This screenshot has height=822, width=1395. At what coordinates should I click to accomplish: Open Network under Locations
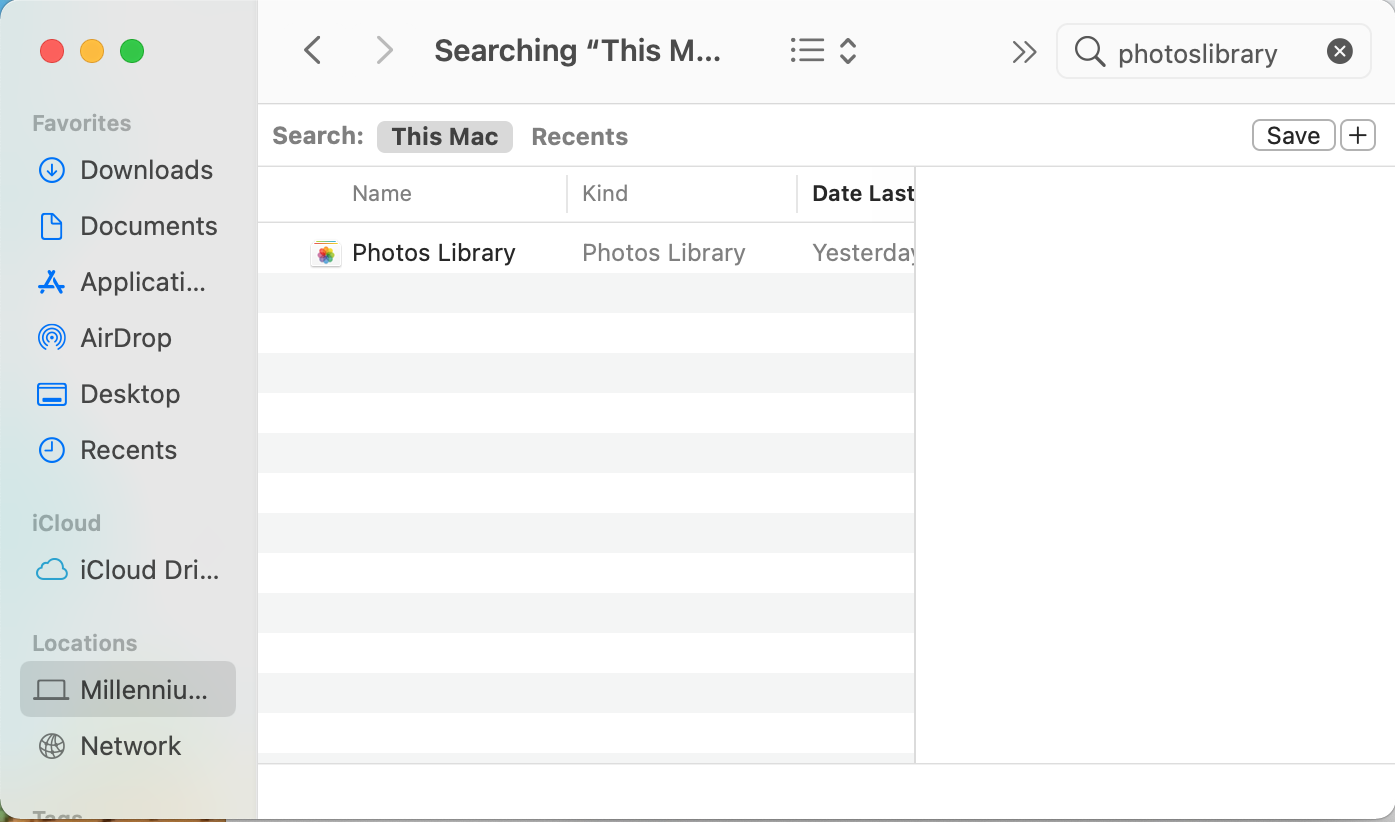[x=130, y=746]
